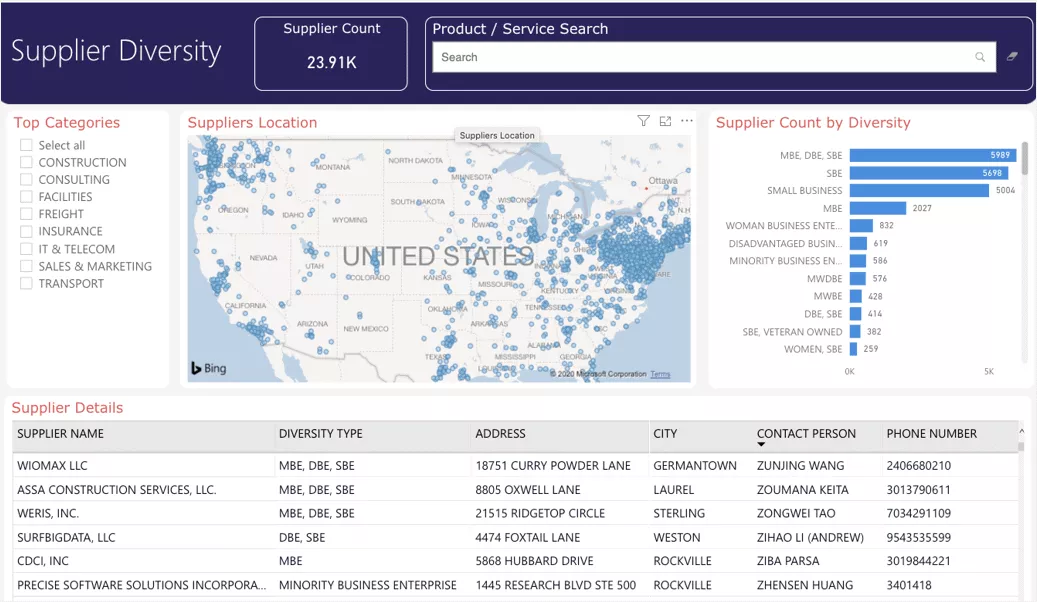1037x602 pixels.
Task: Click the search magnifier in Product/Service Search
Action: point(980,57)
